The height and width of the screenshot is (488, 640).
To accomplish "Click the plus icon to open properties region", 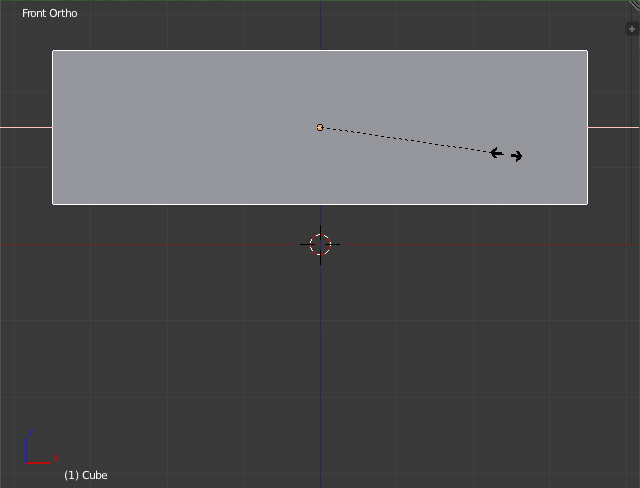I will (x=631, y=30).
